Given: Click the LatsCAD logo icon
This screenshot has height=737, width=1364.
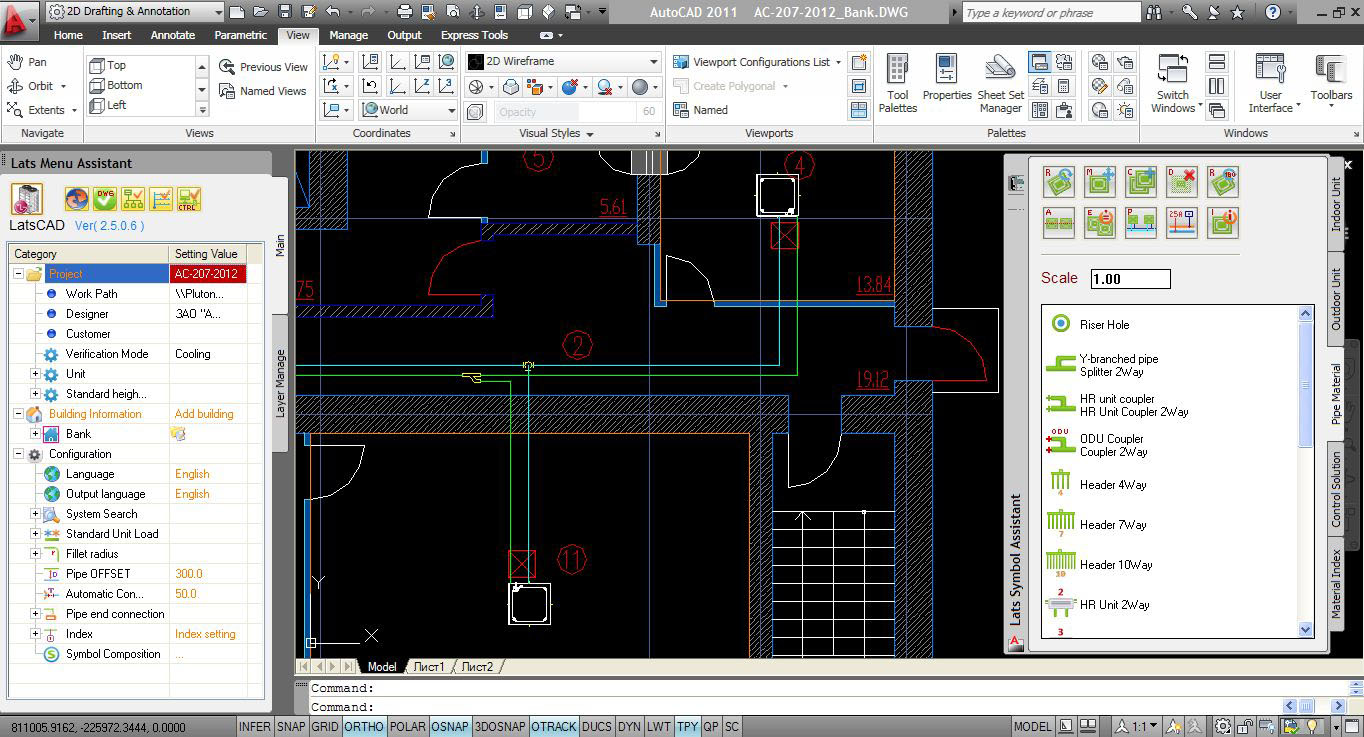Looking at the screenshot, I should 27,199.
